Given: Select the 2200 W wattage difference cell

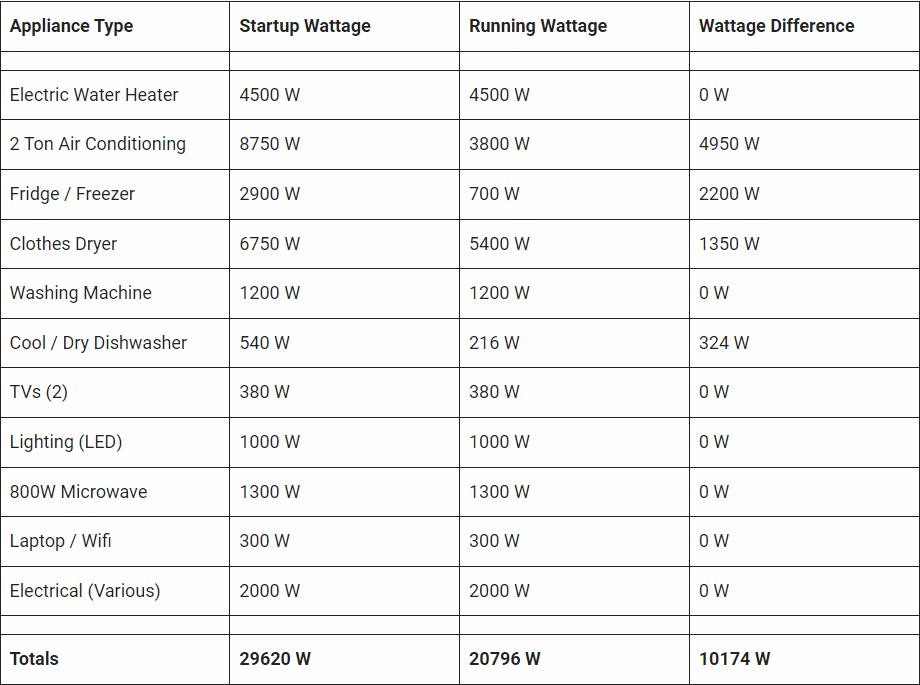Looking at the screenshot, I should [x=729, y=194].
